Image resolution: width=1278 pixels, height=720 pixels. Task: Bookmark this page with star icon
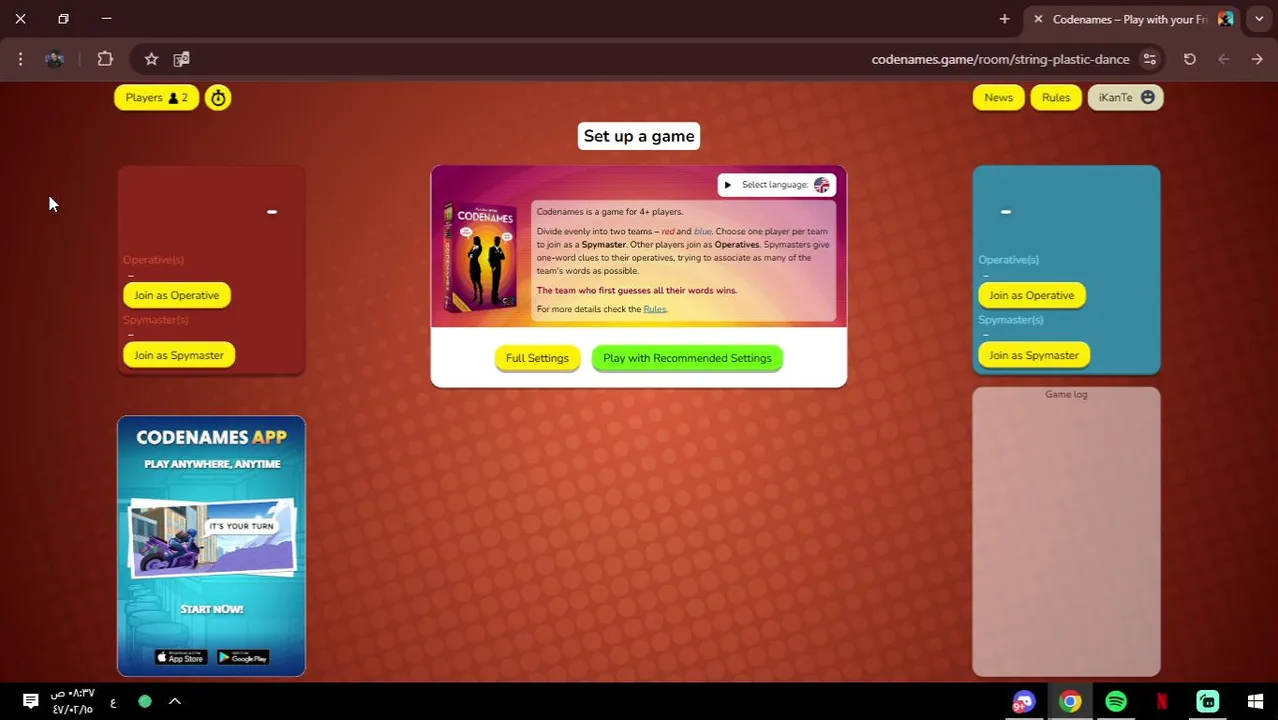151,59
